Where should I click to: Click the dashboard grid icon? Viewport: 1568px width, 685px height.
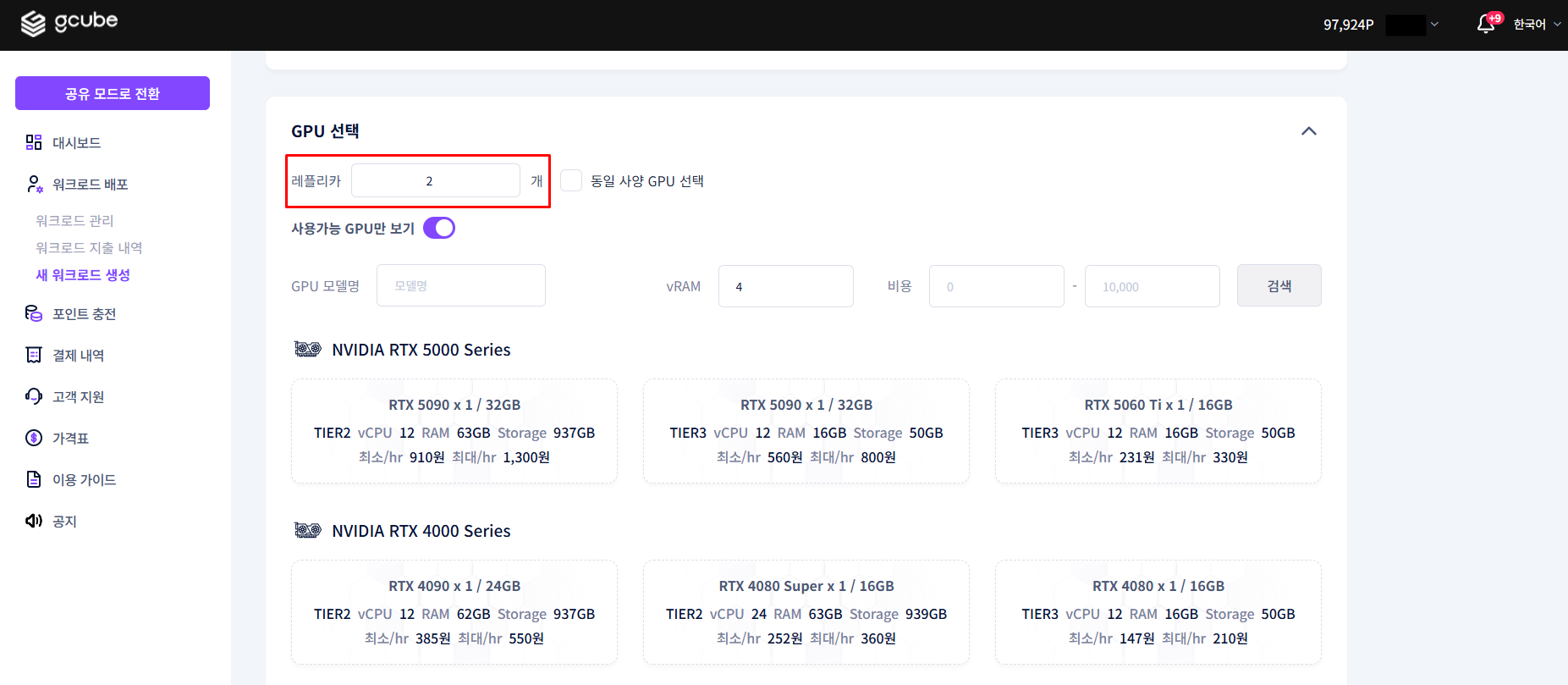pos(34,142)
